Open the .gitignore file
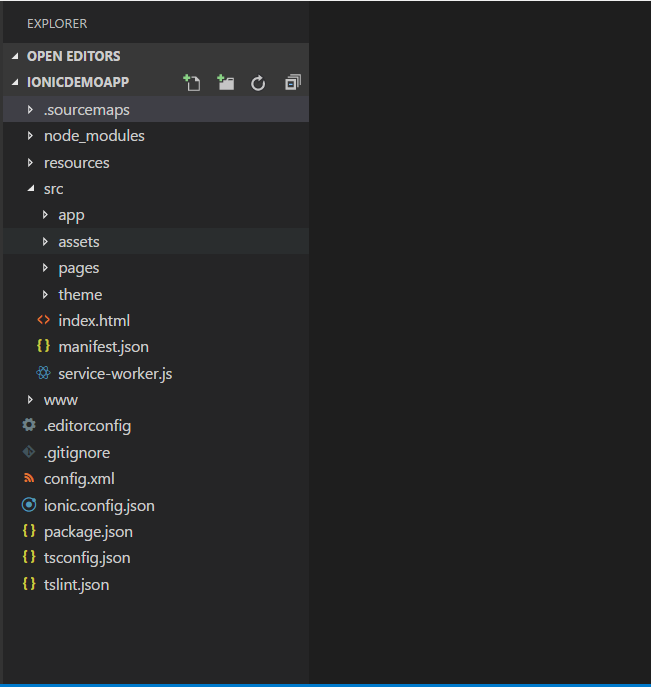Screen dimensions: 651x687 (156, 453)
